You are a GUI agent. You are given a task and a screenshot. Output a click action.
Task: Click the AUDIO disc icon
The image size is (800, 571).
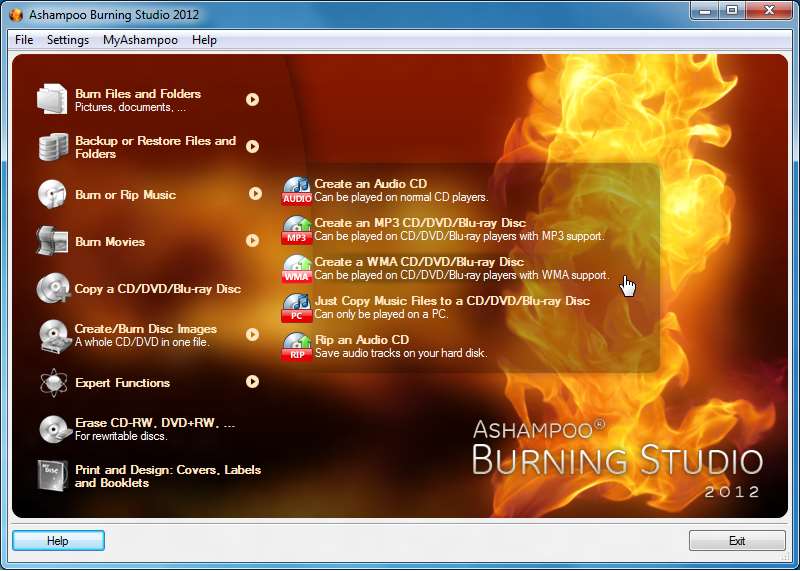tap(297, 191)
